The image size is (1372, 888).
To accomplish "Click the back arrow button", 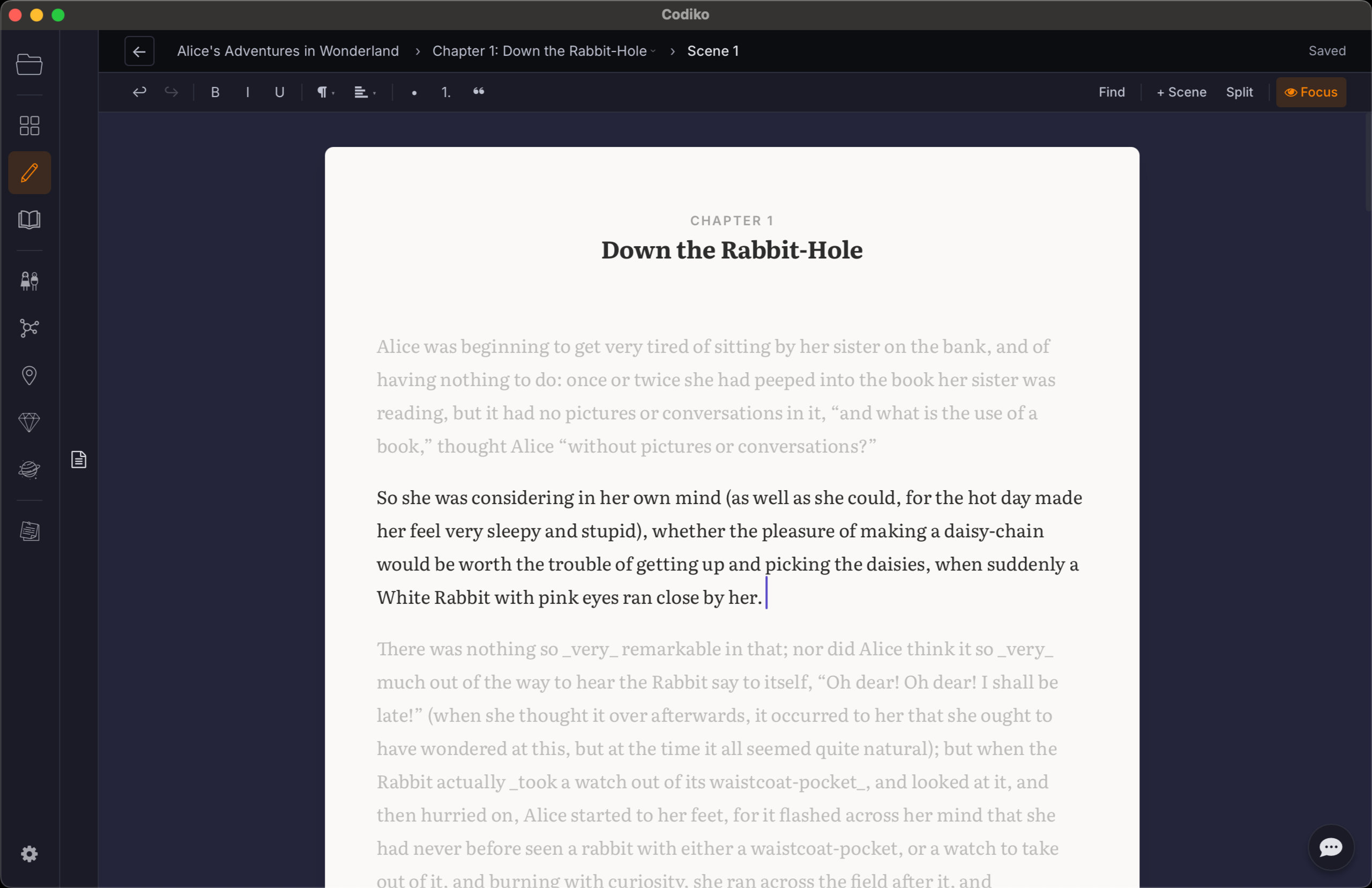I will [x=139, y=51].
